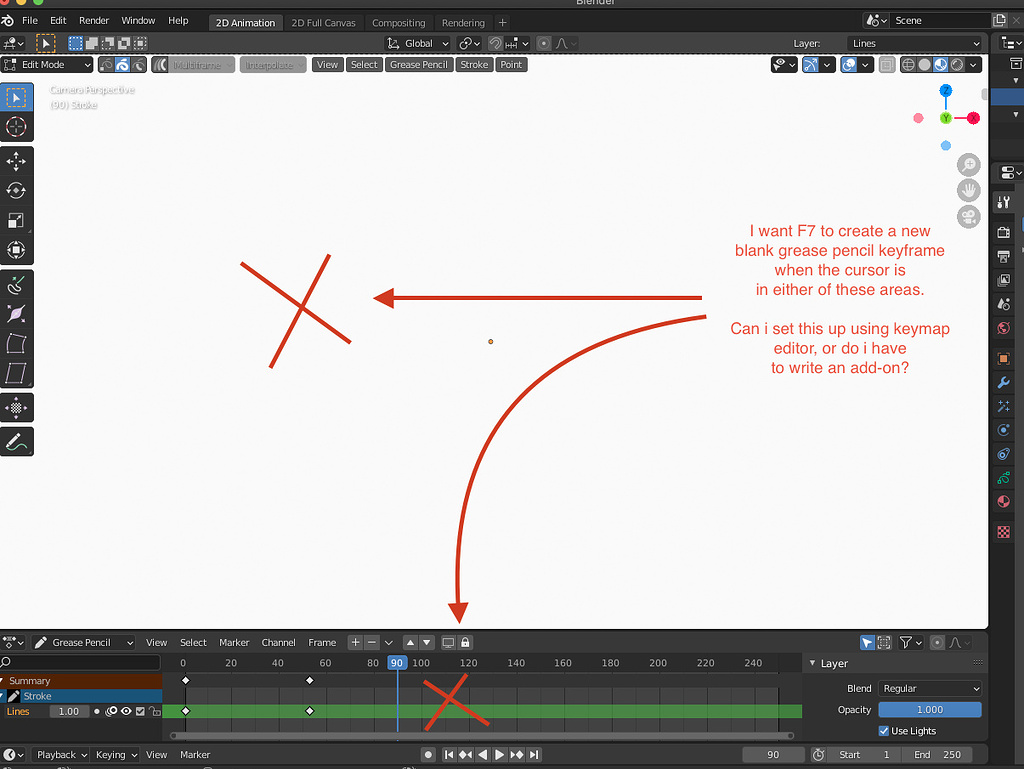Viewport: 1024px width, 769px height.
Task: Toggle the auto keying record button
Action: (428, 755)
